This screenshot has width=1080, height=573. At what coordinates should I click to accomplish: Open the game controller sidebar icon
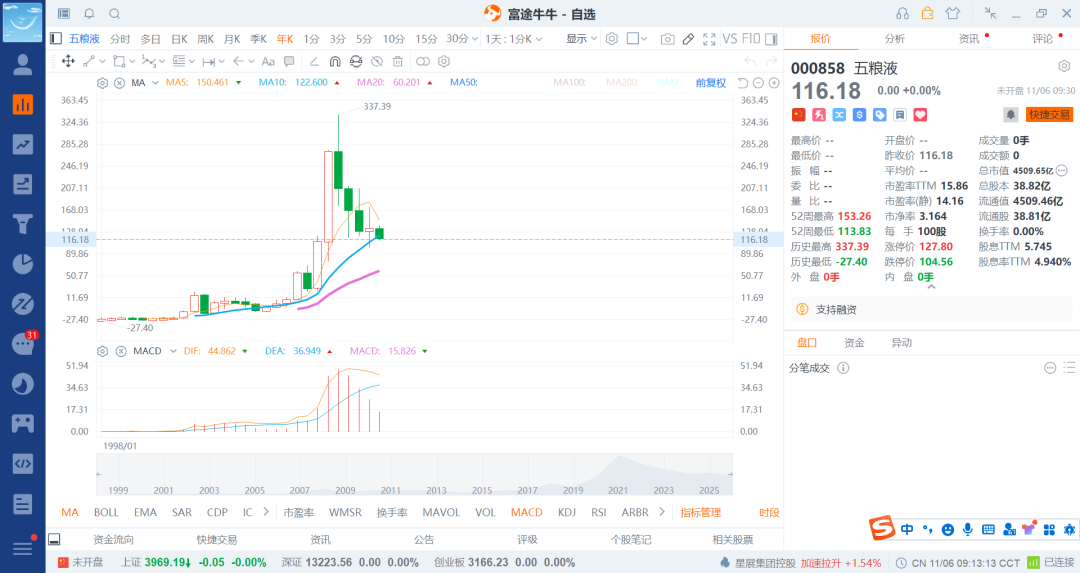coord(23,424)
